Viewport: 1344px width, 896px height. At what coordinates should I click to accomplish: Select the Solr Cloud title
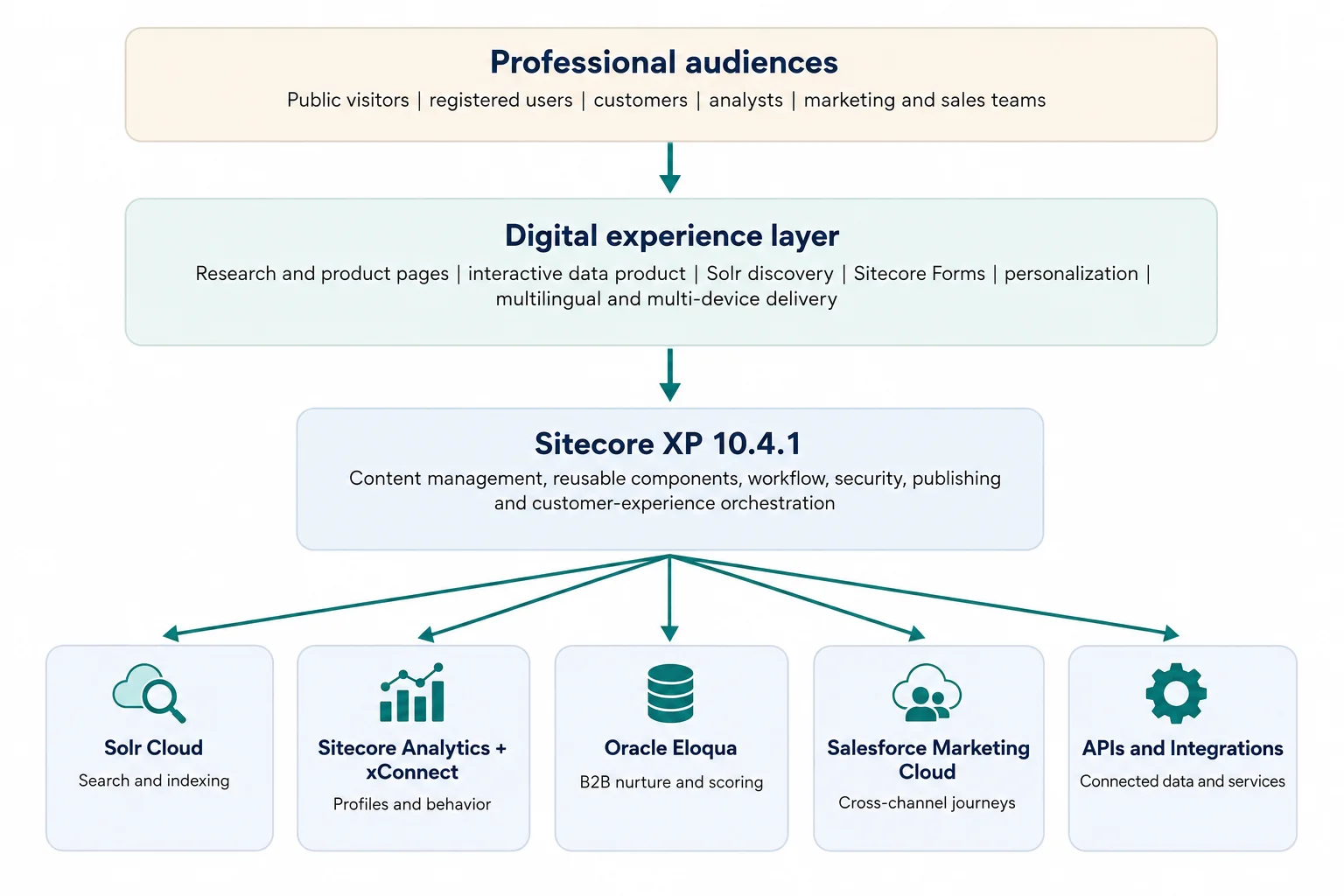(153, 748)
